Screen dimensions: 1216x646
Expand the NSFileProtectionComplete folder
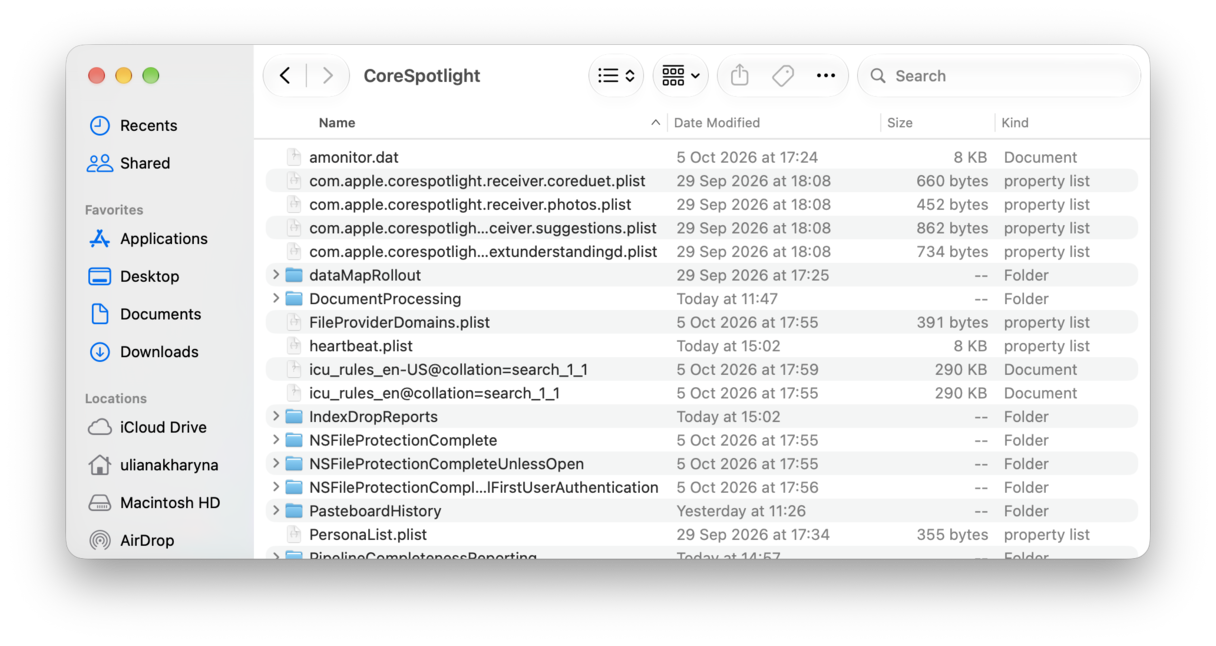[x=276, y=440]
